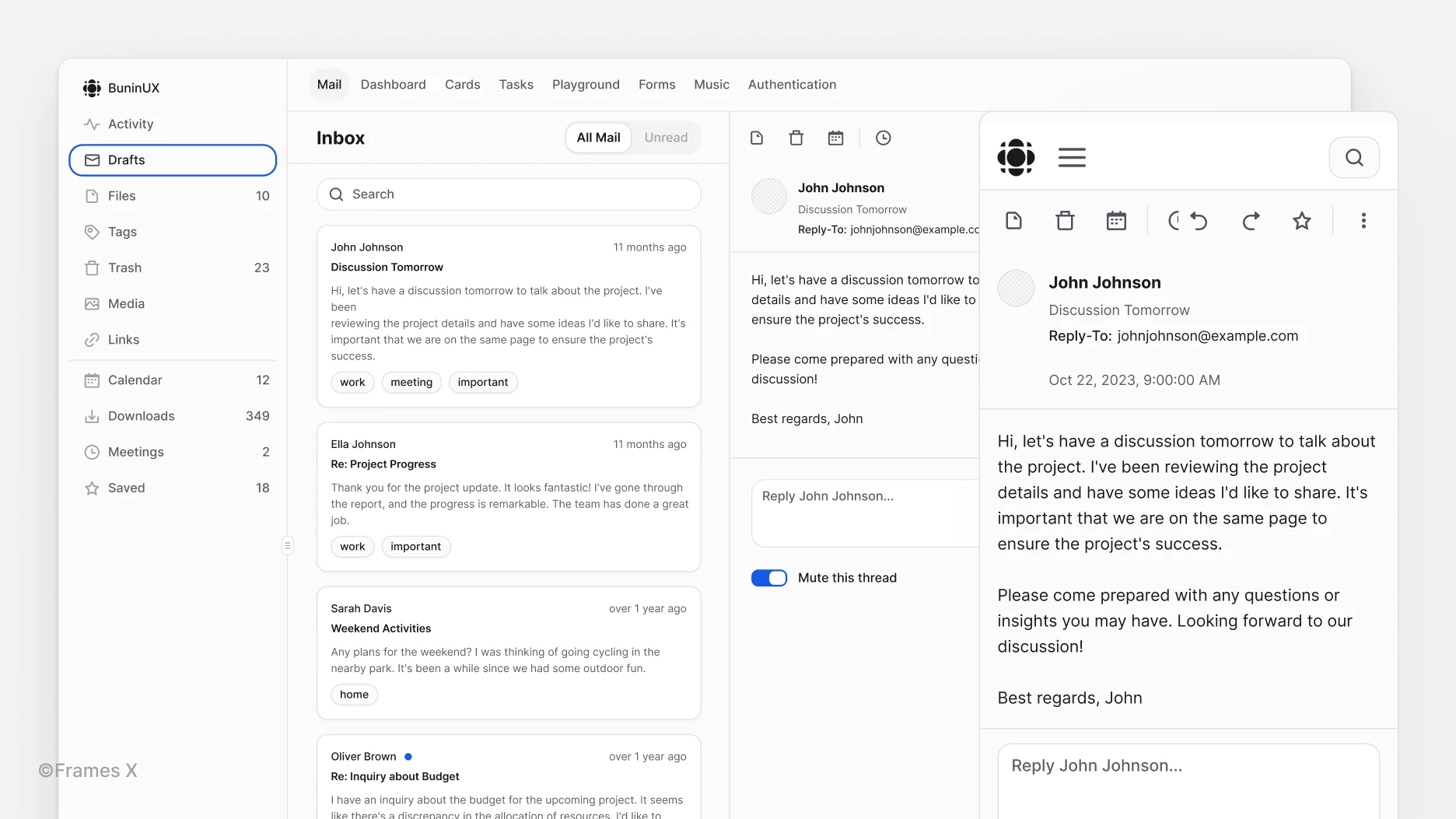Click the calendar icon in mobile panel toolbar

1116,221
